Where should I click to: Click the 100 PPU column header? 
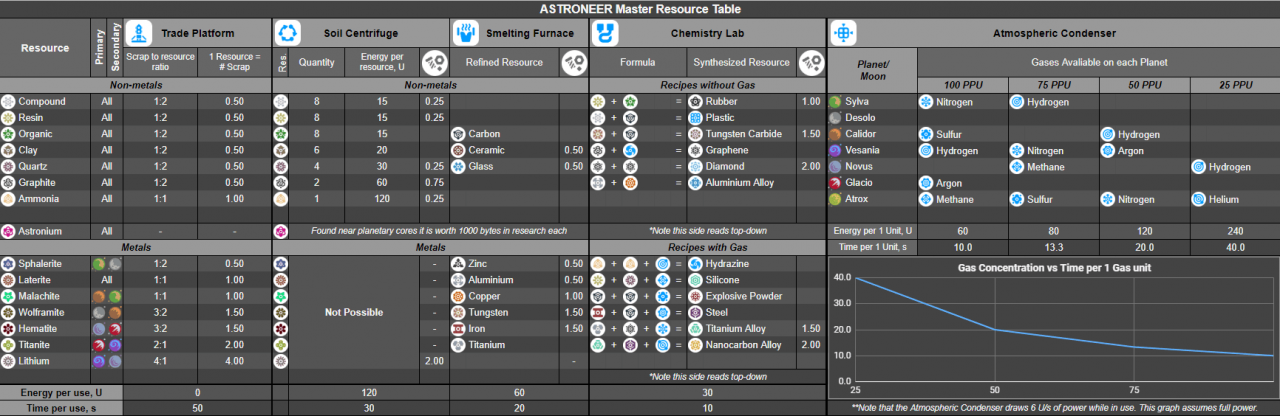tap(962, 83)
